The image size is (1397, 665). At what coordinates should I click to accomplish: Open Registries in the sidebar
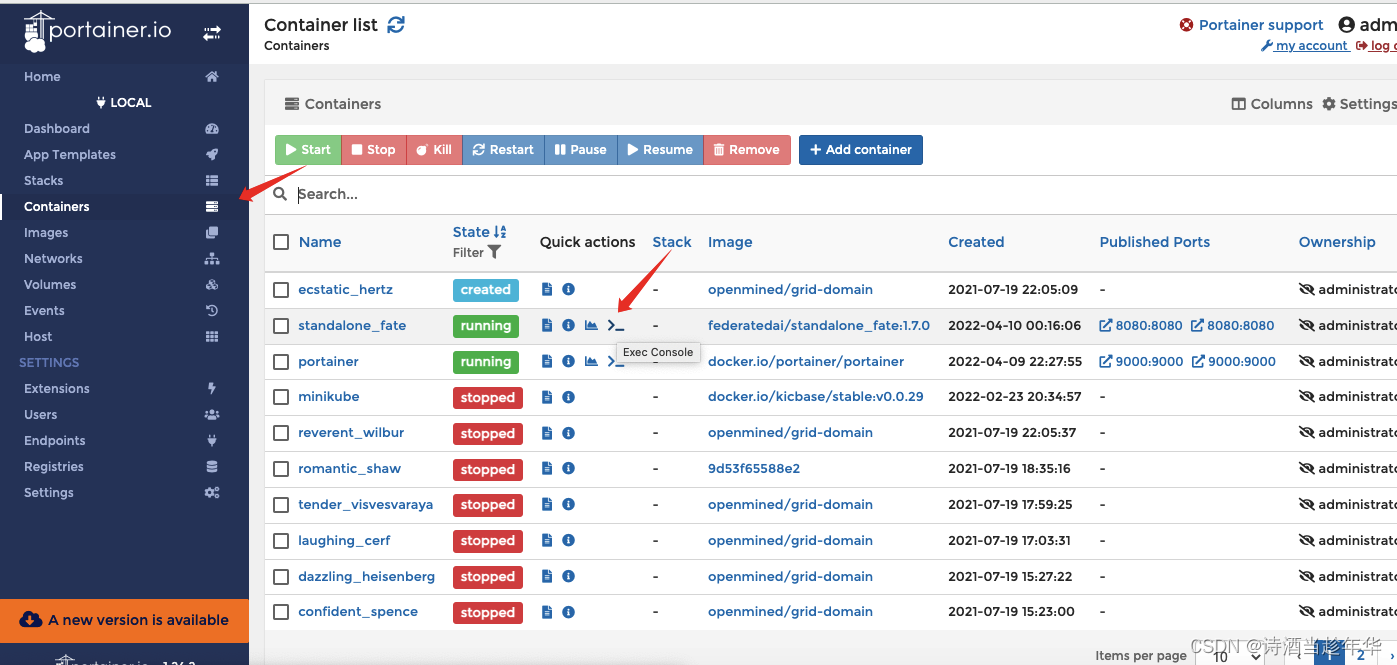pyautogui.click(x=54, y=467)
